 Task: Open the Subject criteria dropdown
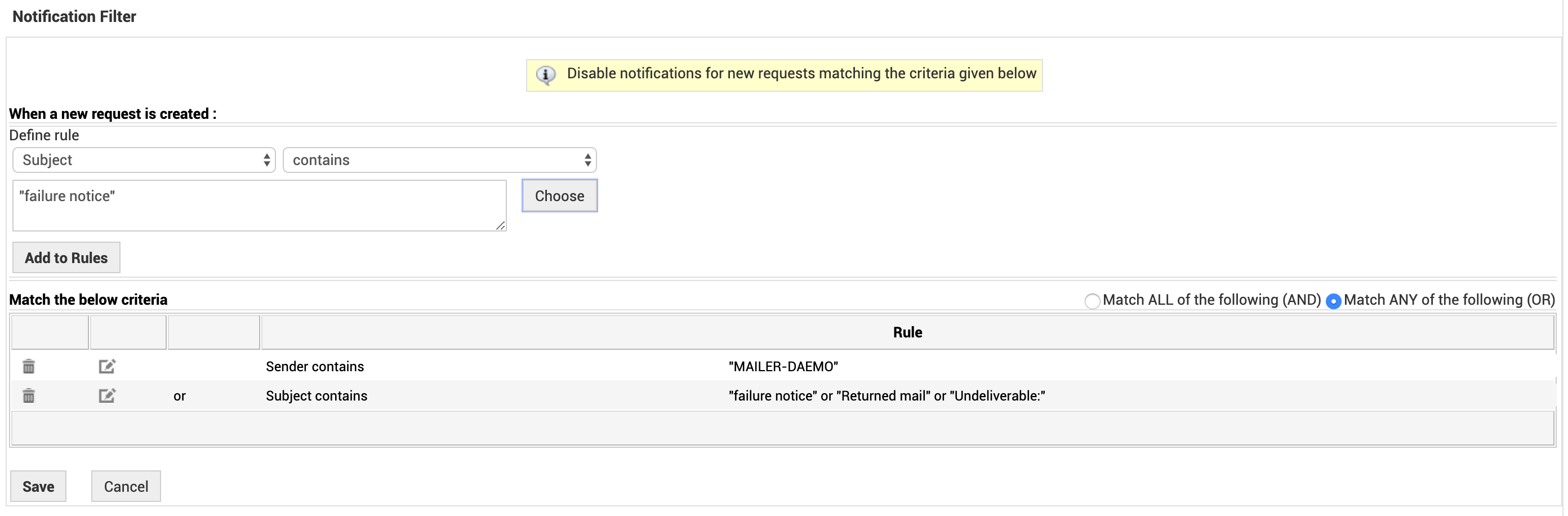click(144, 160)
